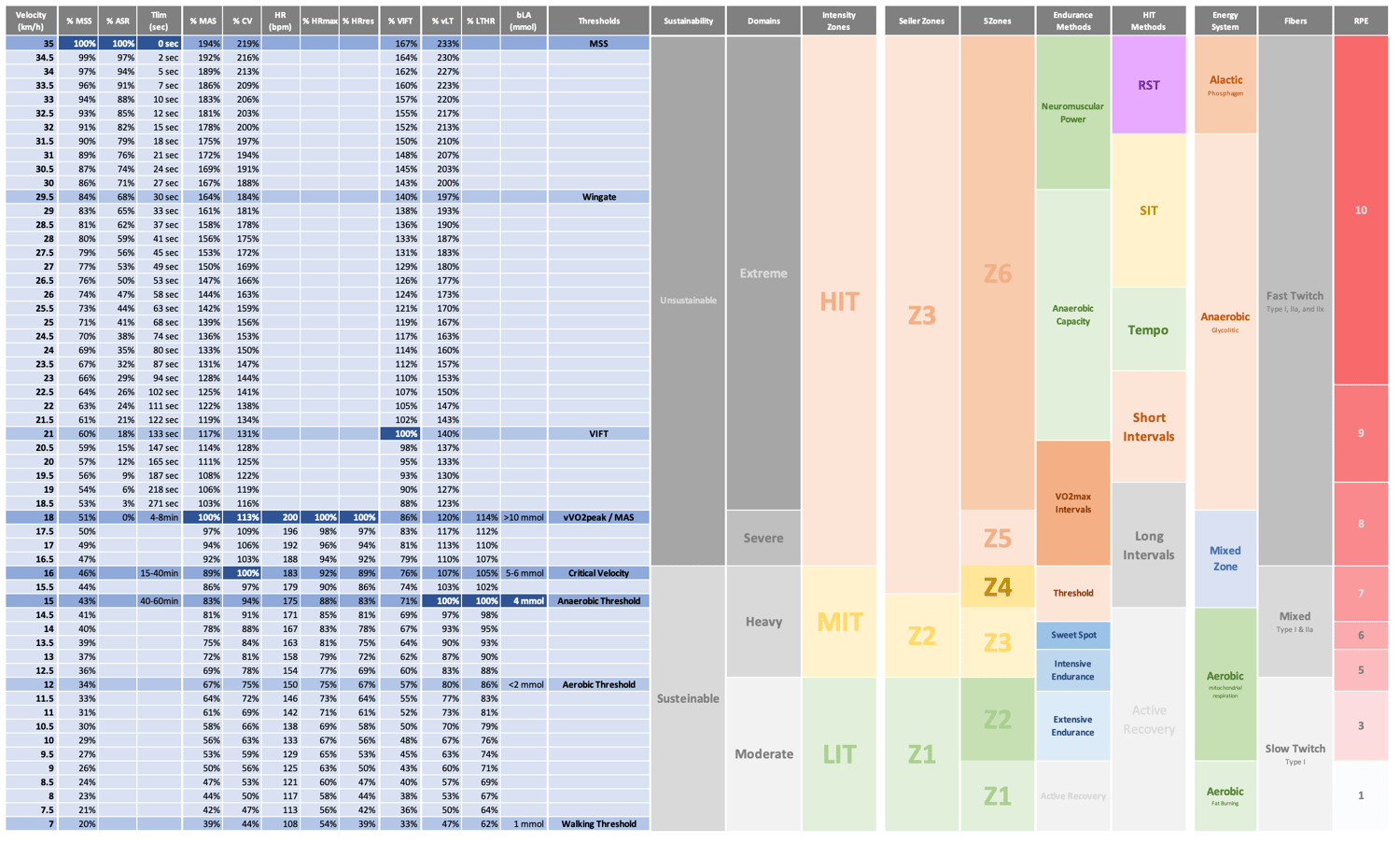This screenshot has width=1400, height=842.
Task: Click the orange VO2max Intervals block
Action: (1072, 503)
